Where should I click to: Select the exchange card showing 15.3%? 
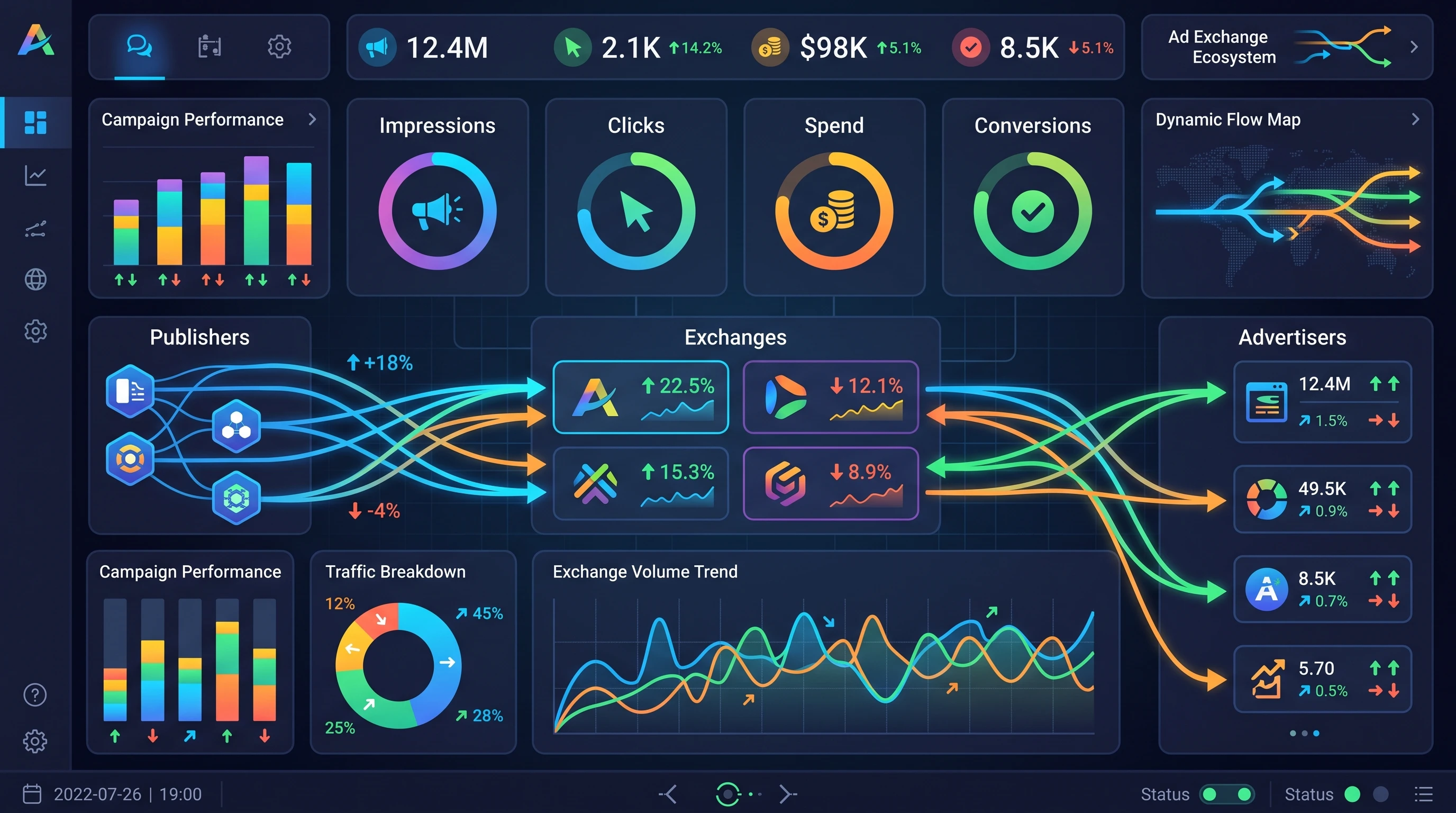click(640, 483)
